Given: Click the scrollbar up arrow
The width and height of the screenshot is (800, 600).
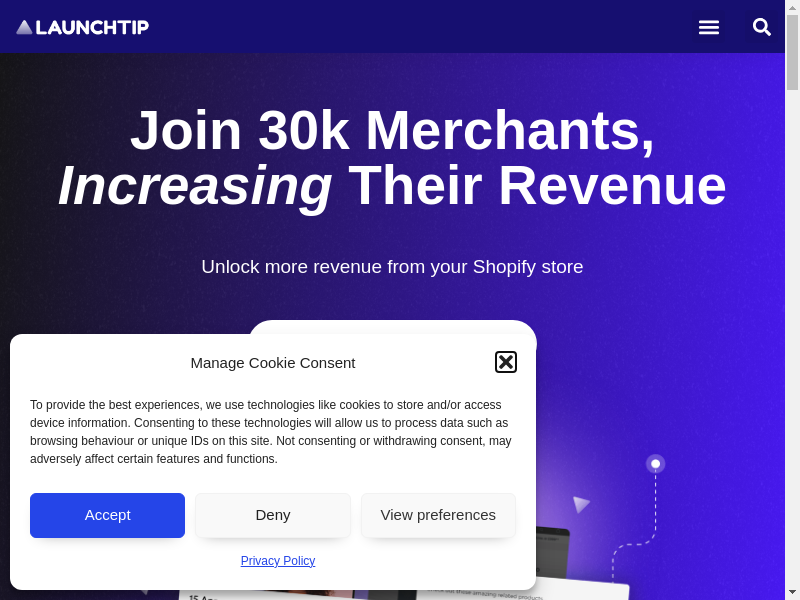Looking at the screenshot, I should (x=792, y=7).
